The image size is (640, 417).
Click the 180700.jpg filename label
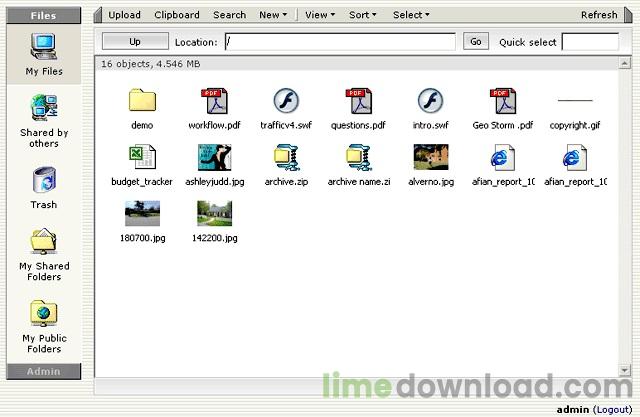click(x=142, y=238)
